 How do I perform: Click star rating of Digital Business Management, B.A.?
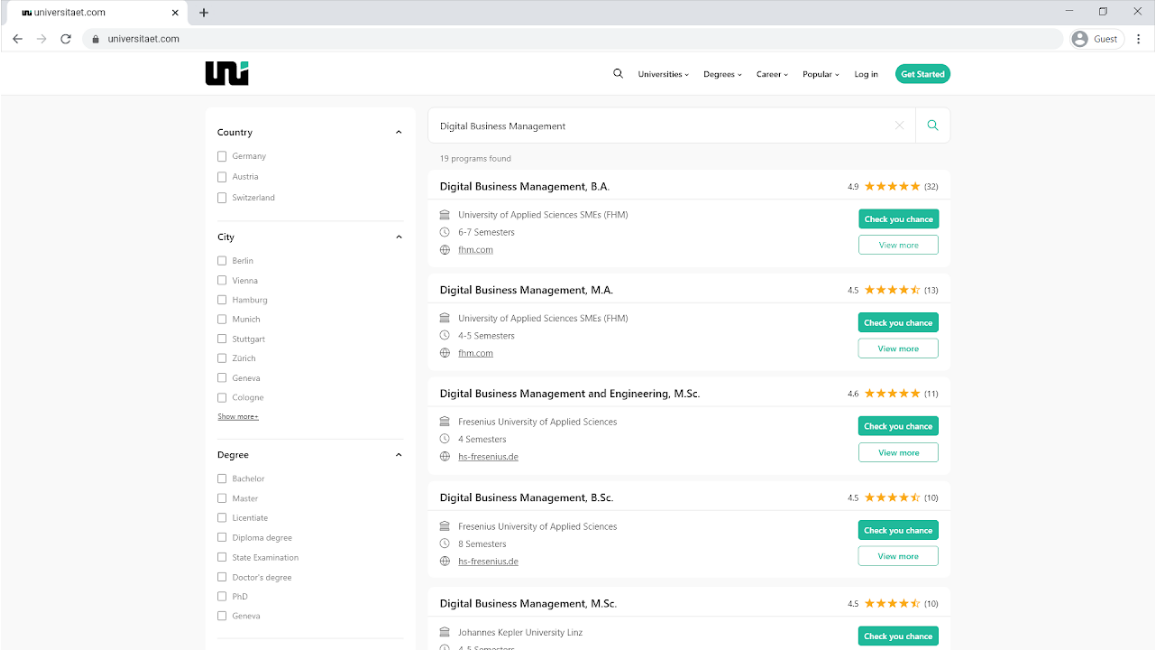tap(892, 186)
